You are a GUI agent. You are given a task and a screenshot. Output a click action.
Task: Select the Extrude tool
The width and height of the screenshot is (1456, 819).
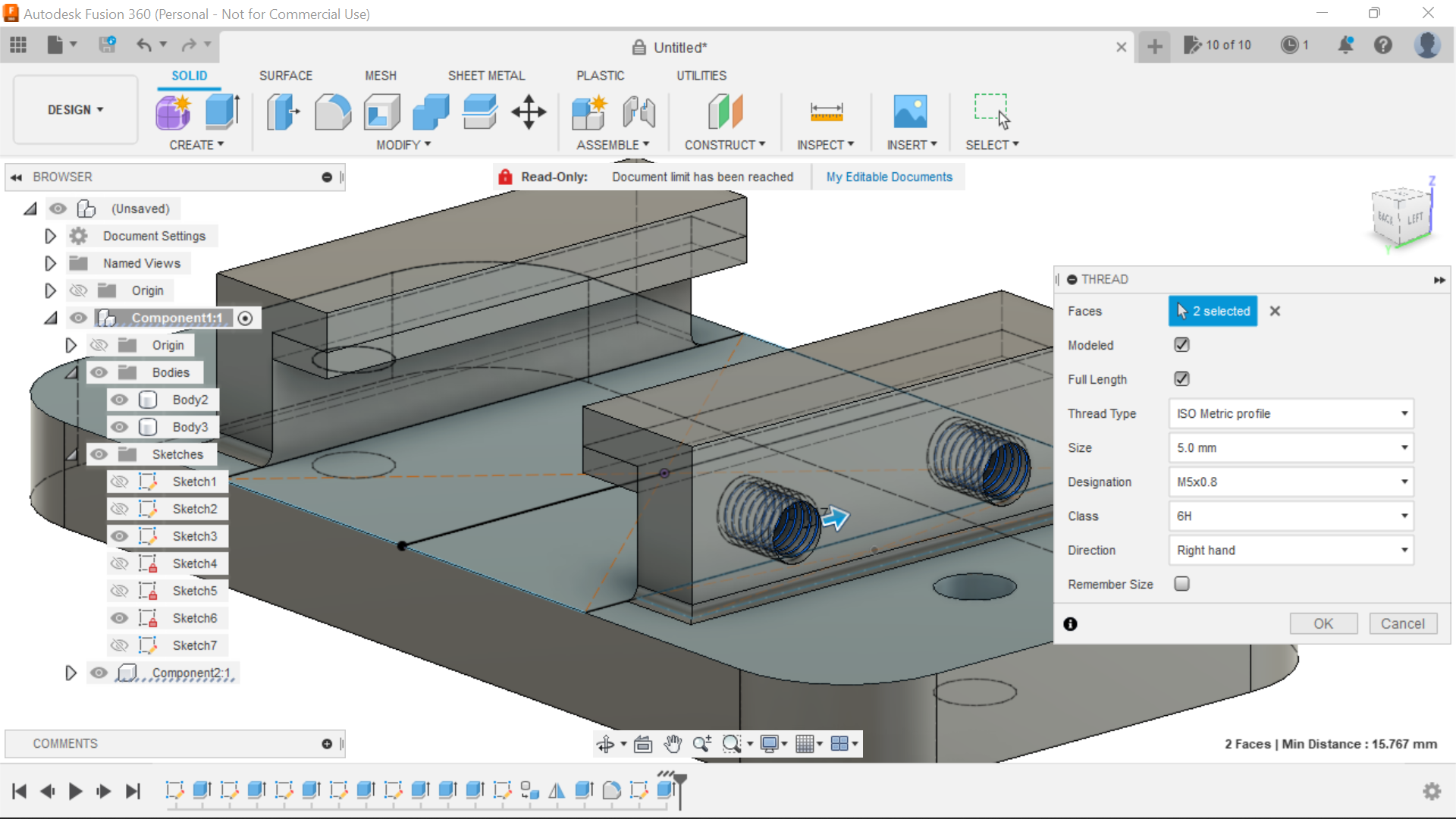point(222,112)
